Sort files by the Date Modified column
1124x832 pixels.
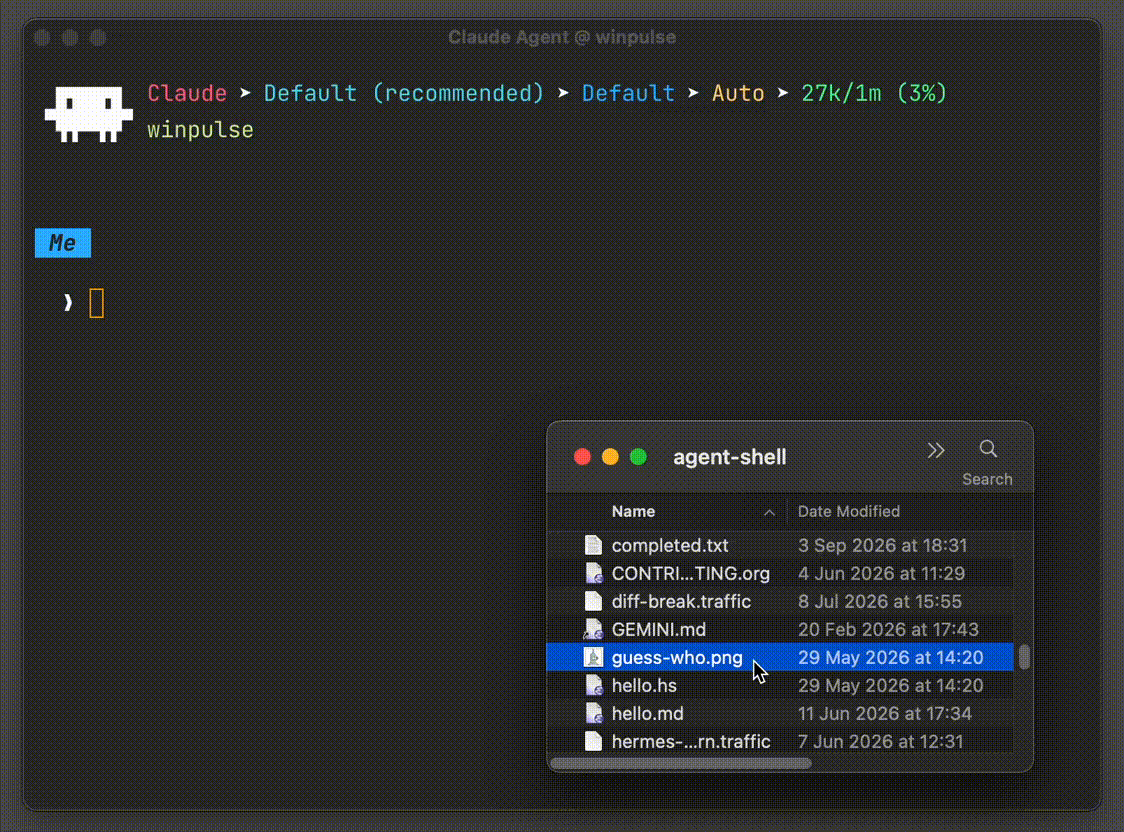[849, 512]
